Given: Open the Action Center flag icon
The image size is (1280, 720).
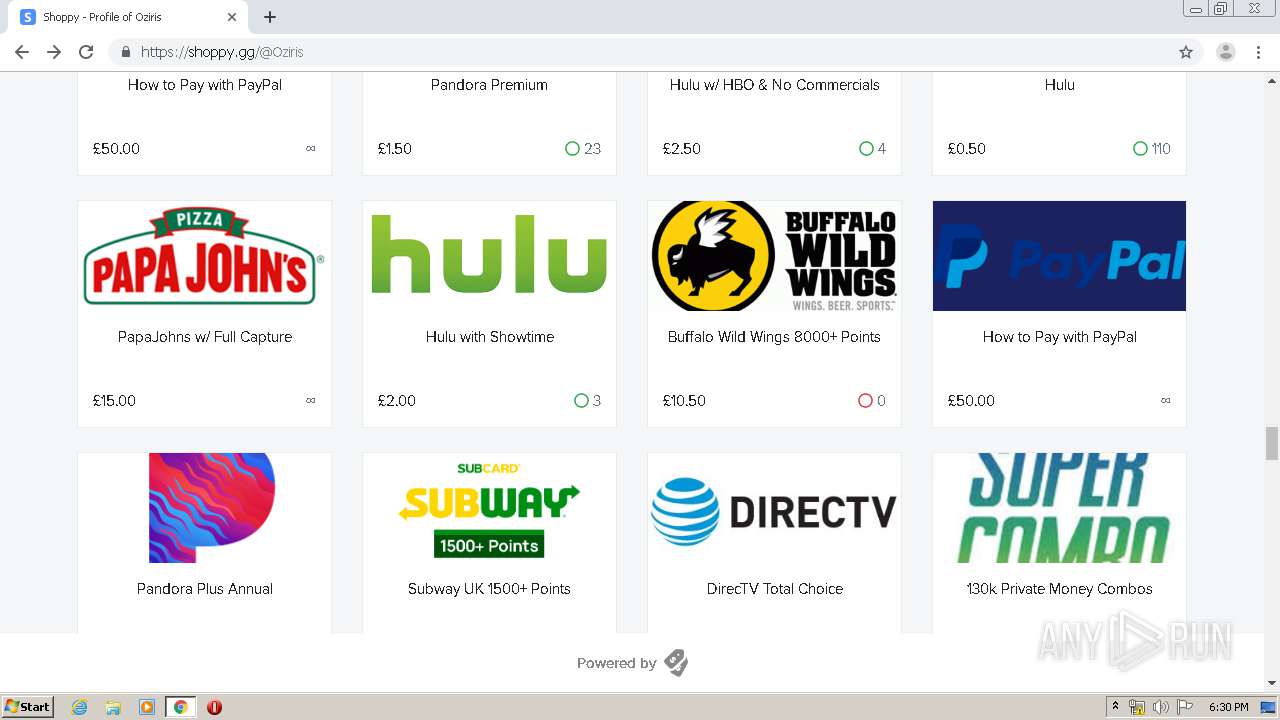Looking at the screenshot, I should pyautogui.click(x=1185, y=707).
